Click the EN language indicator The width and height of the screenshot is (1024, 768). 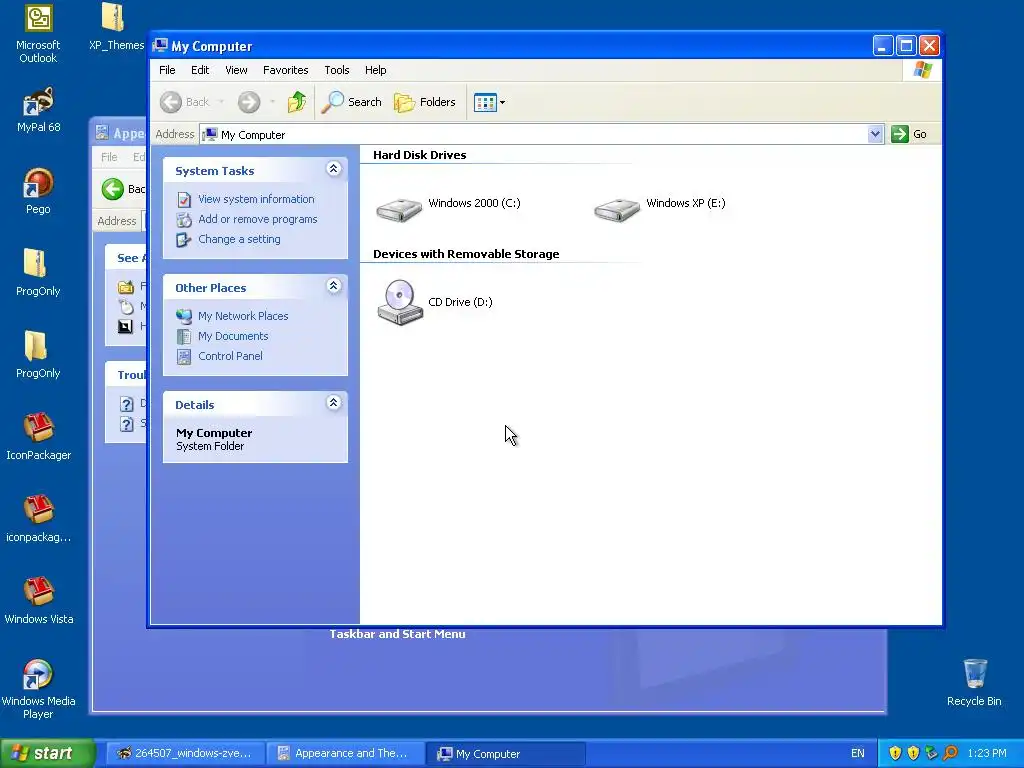click(x=857, y=754)
